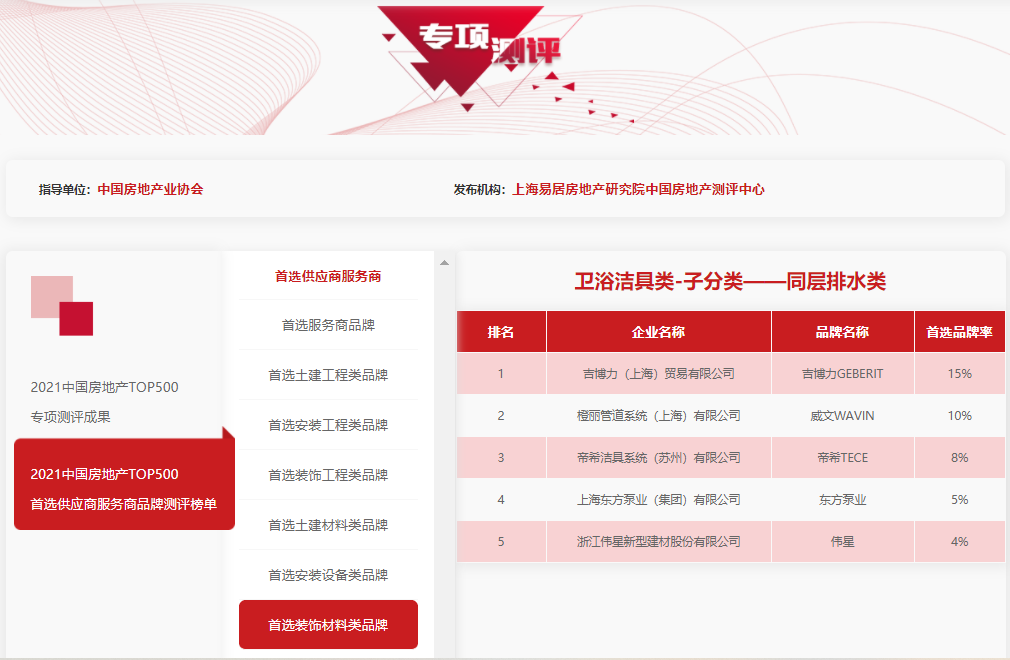
Task: Click 浙江伟星新型建材股份有限公司 cell
Action: click(x=658, y=542)
